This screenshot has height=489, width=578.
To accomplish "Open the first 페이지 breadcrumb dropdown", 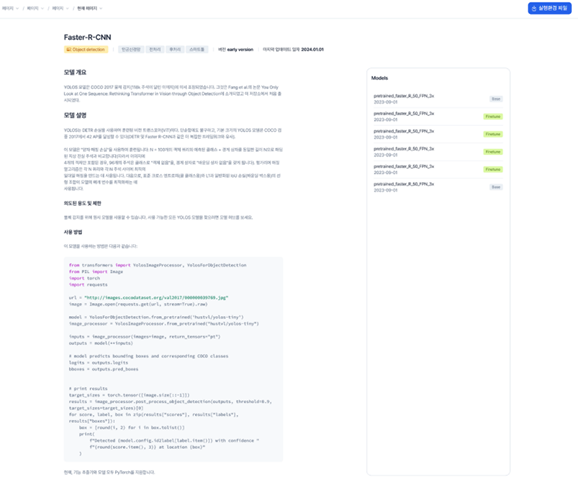I will pos(10,8).
